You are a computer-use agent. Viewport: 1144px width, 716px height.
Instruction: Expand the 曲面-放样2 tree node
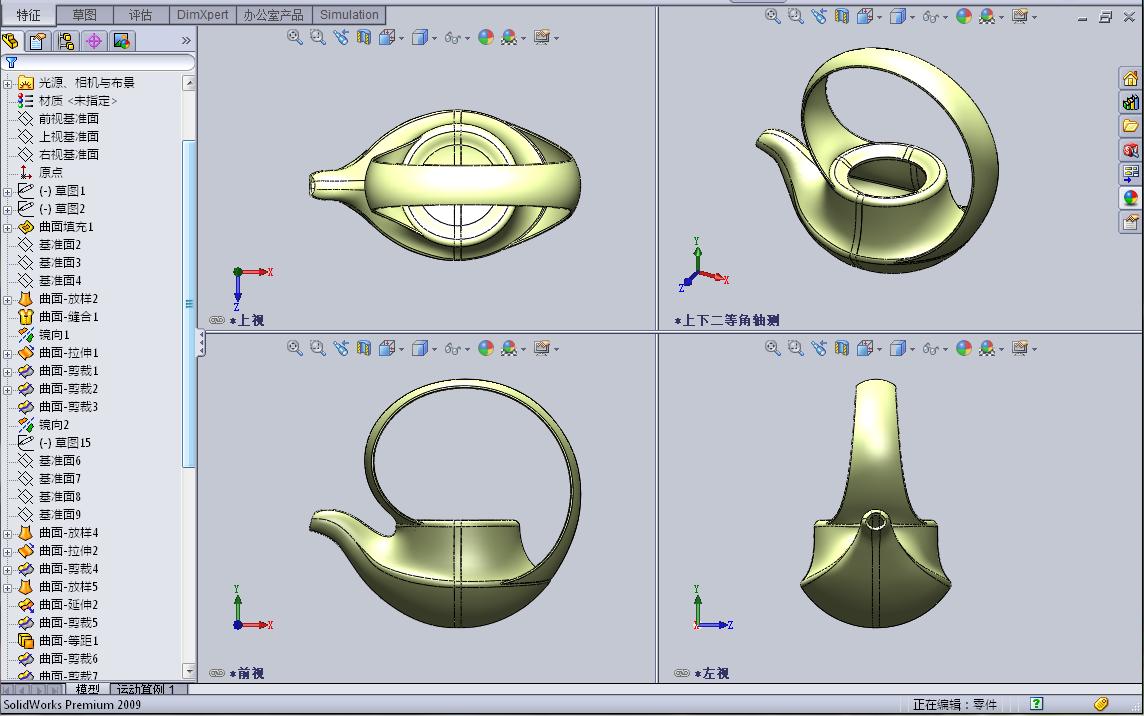click(x=7, y=299)
